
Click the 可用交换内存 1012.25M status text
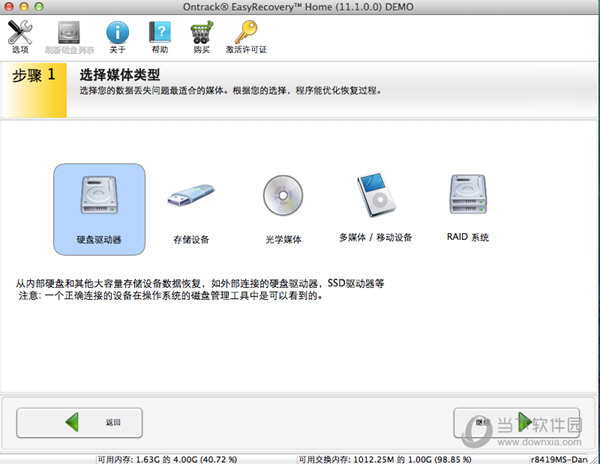point(385,459)
